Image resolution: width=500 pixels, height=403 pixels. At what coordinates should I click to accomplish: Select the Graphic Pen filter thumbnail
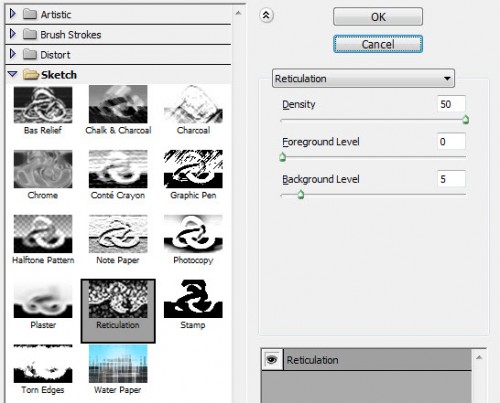(x=193, y=169)
